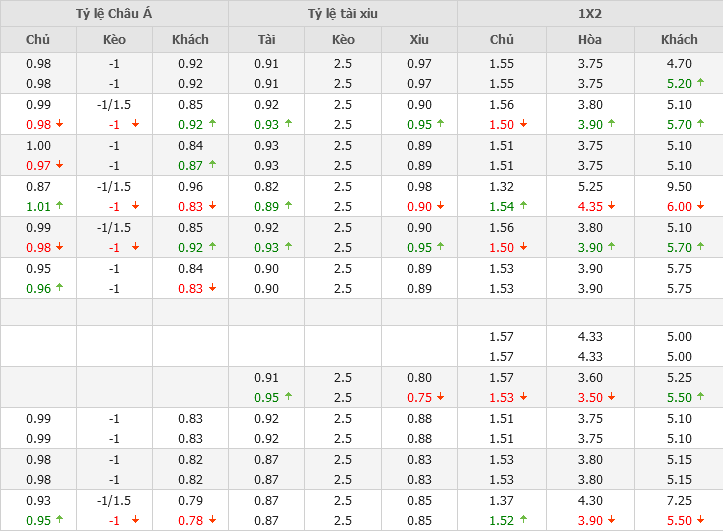Click the 1.32 home odds cell
723x531 pixels.
click(x=501, y=186)
